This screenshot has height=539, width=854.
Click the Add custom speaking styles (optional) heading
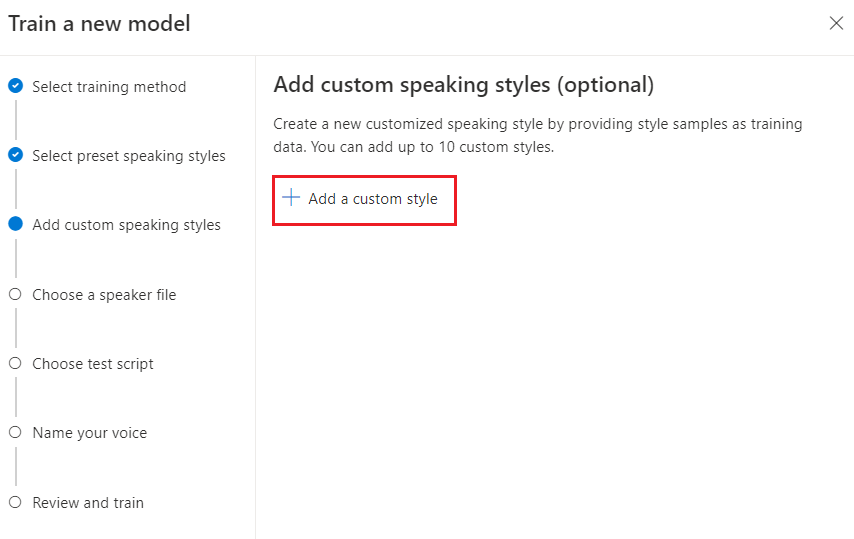(x=463, y=85)
